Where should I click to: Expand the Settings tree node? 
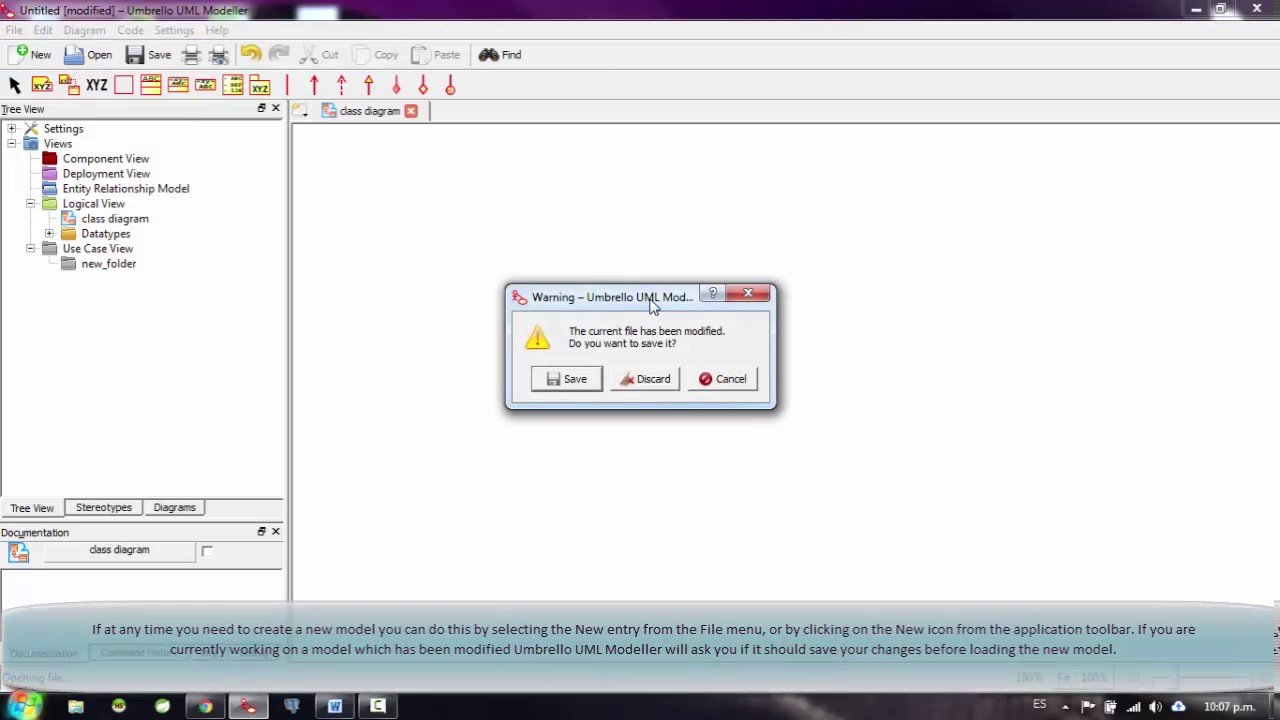point(11,129)
